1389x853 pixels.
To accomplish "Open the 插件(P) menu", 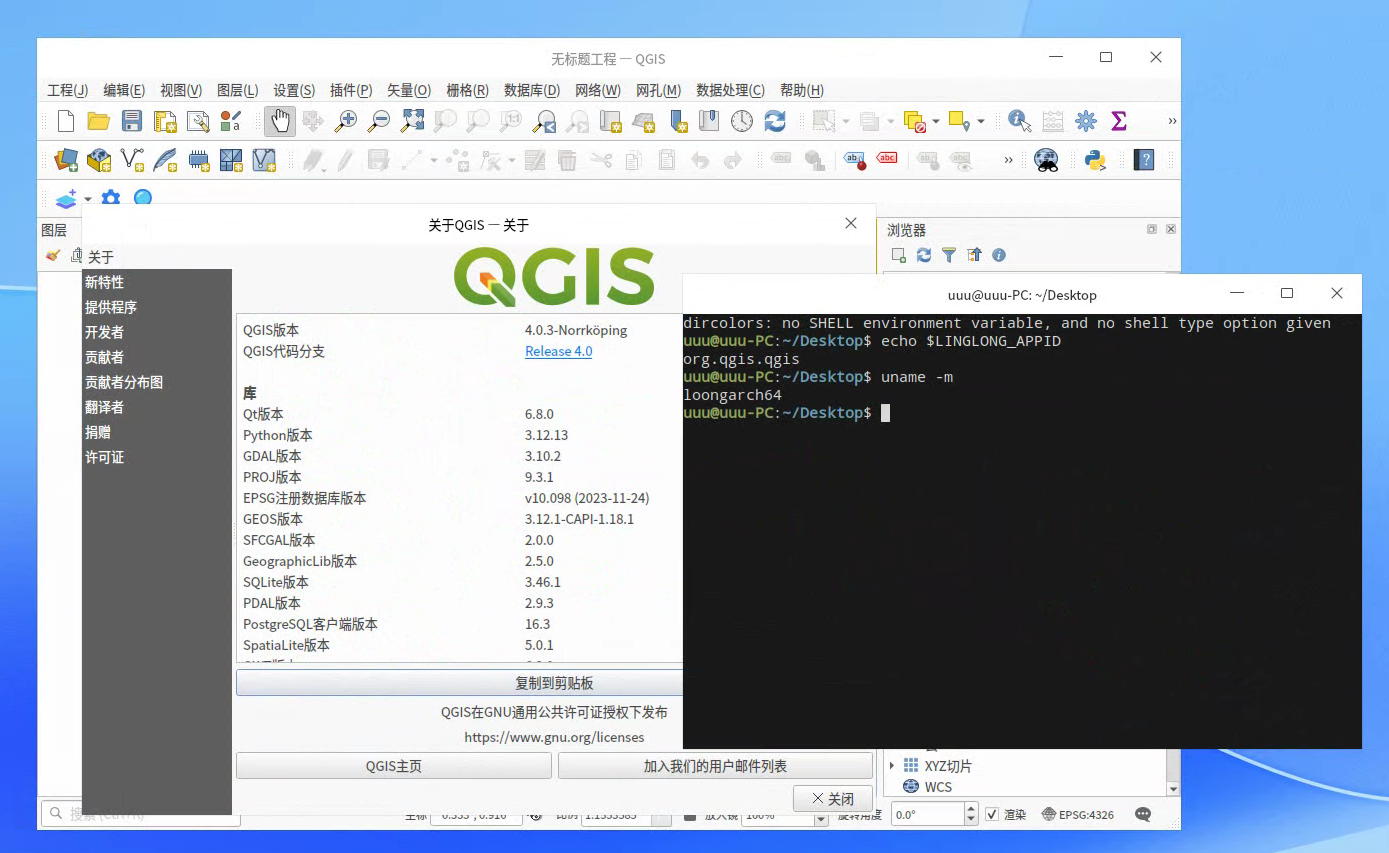I will [x=351, y=90].
